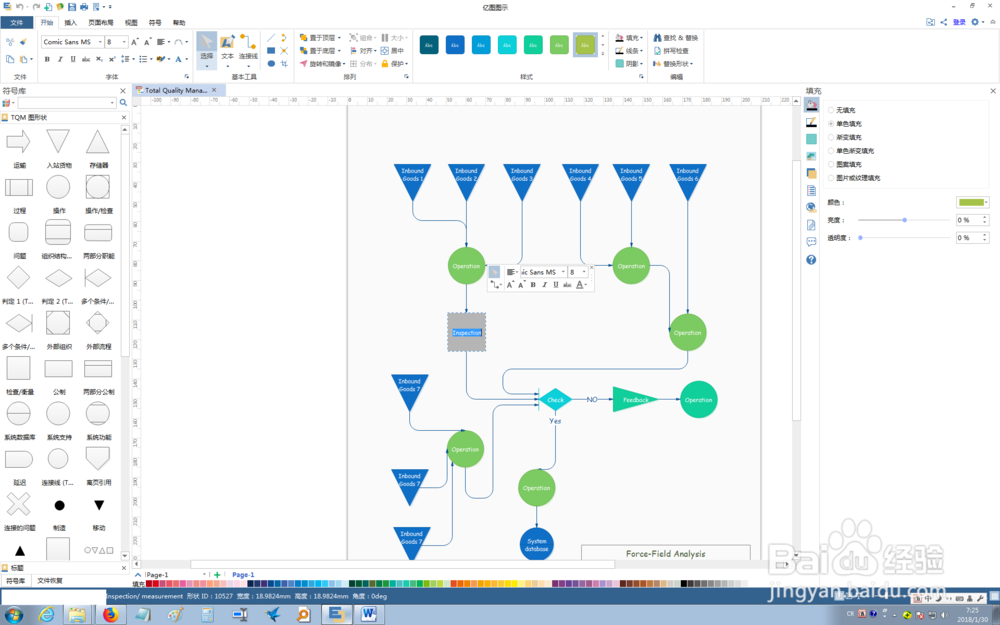Click the format painter brush icon

tap(24, 42)
